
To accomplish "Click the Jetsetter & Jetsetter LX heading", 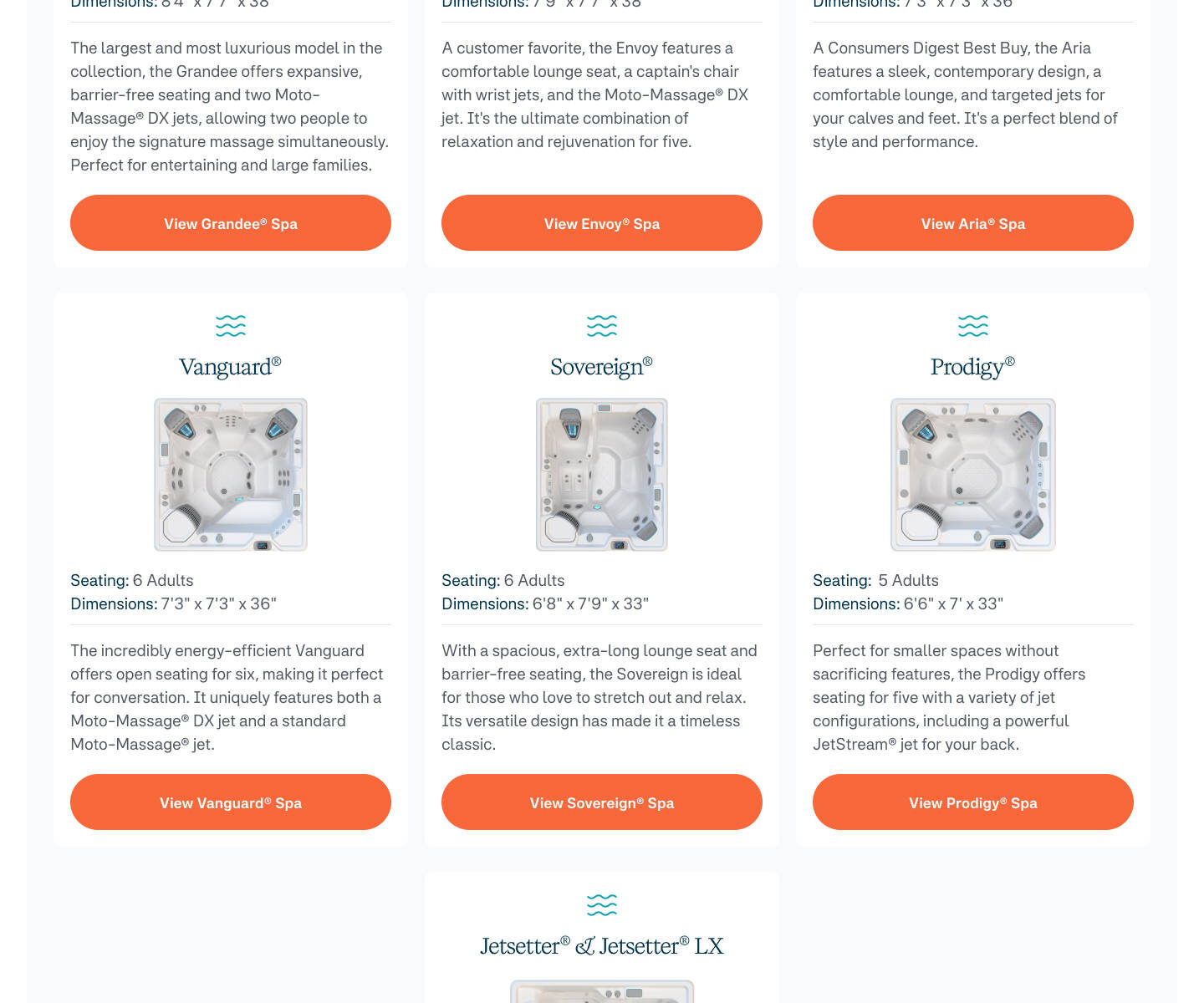I will tap(602, 946).
